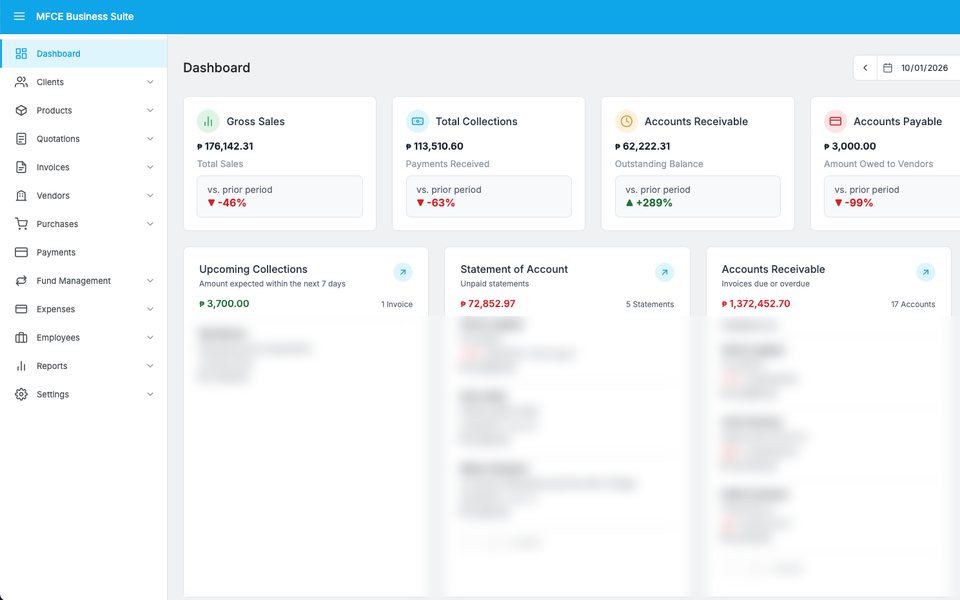Select Employees in the sidebar
The image size is (960, 600).
83,337
